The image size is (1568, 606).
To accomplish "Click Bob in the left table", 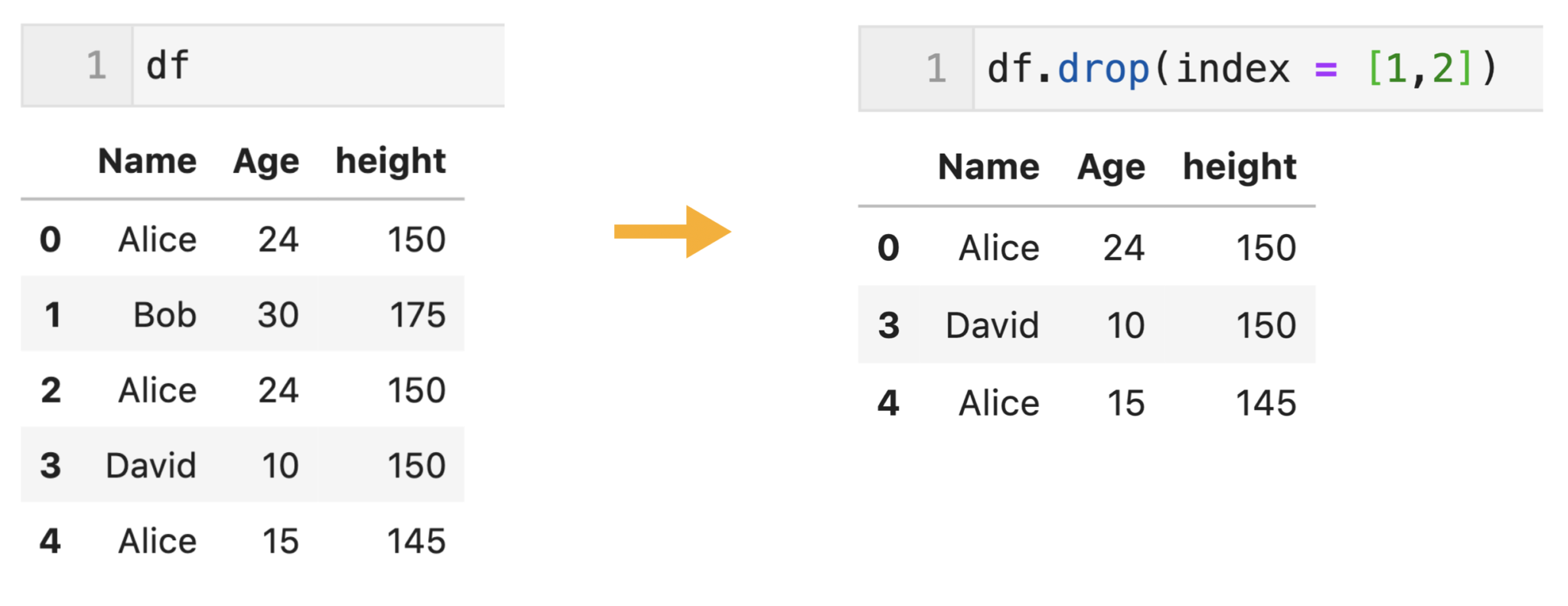I will click(x=165, y=314).
